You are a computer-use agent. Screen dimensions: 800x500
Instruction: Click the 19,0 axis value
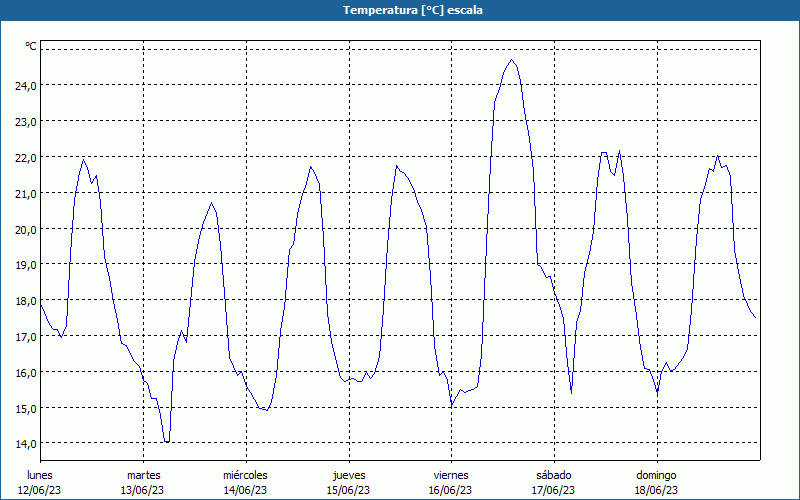click(x=26, y=265)
